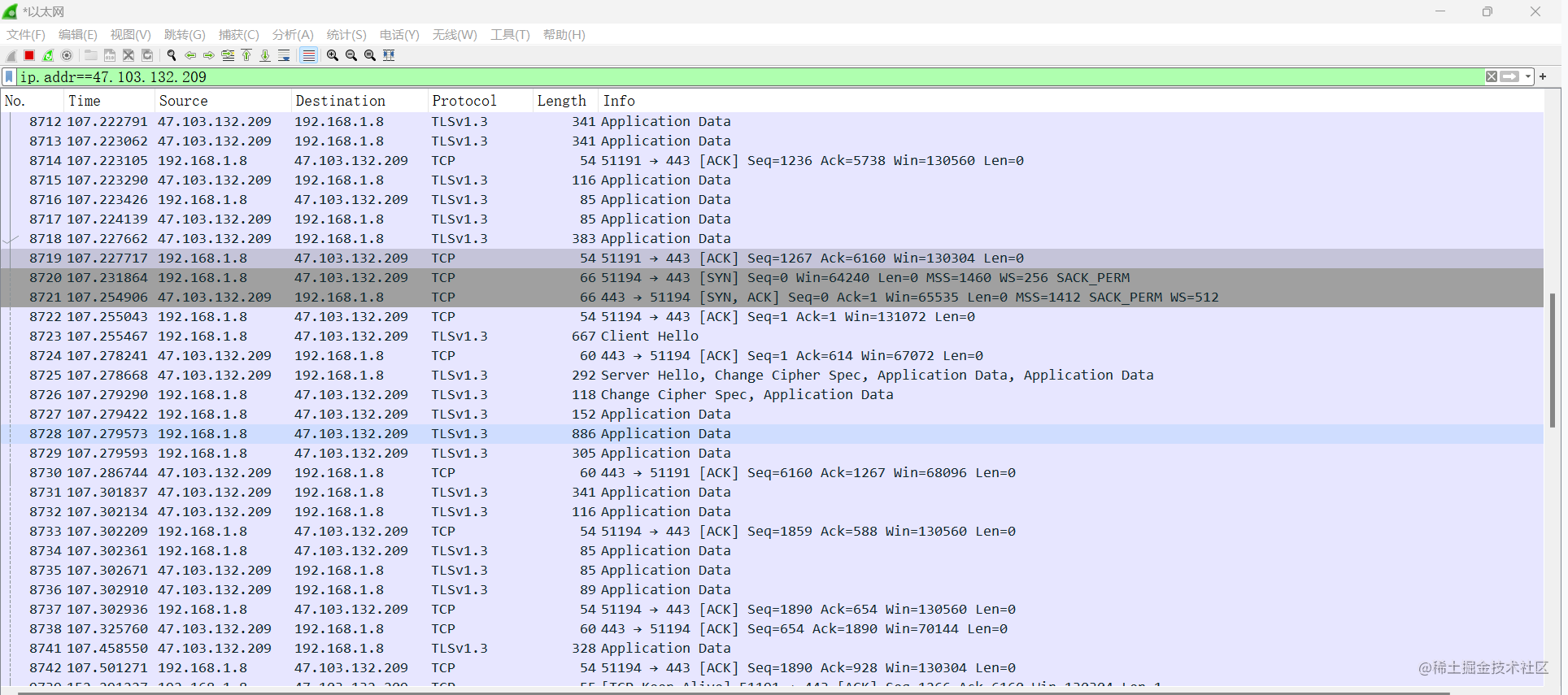Viewport: 1568px width, 695px height.
Task: Click the reload capture file icon
Action: [147, 55]
